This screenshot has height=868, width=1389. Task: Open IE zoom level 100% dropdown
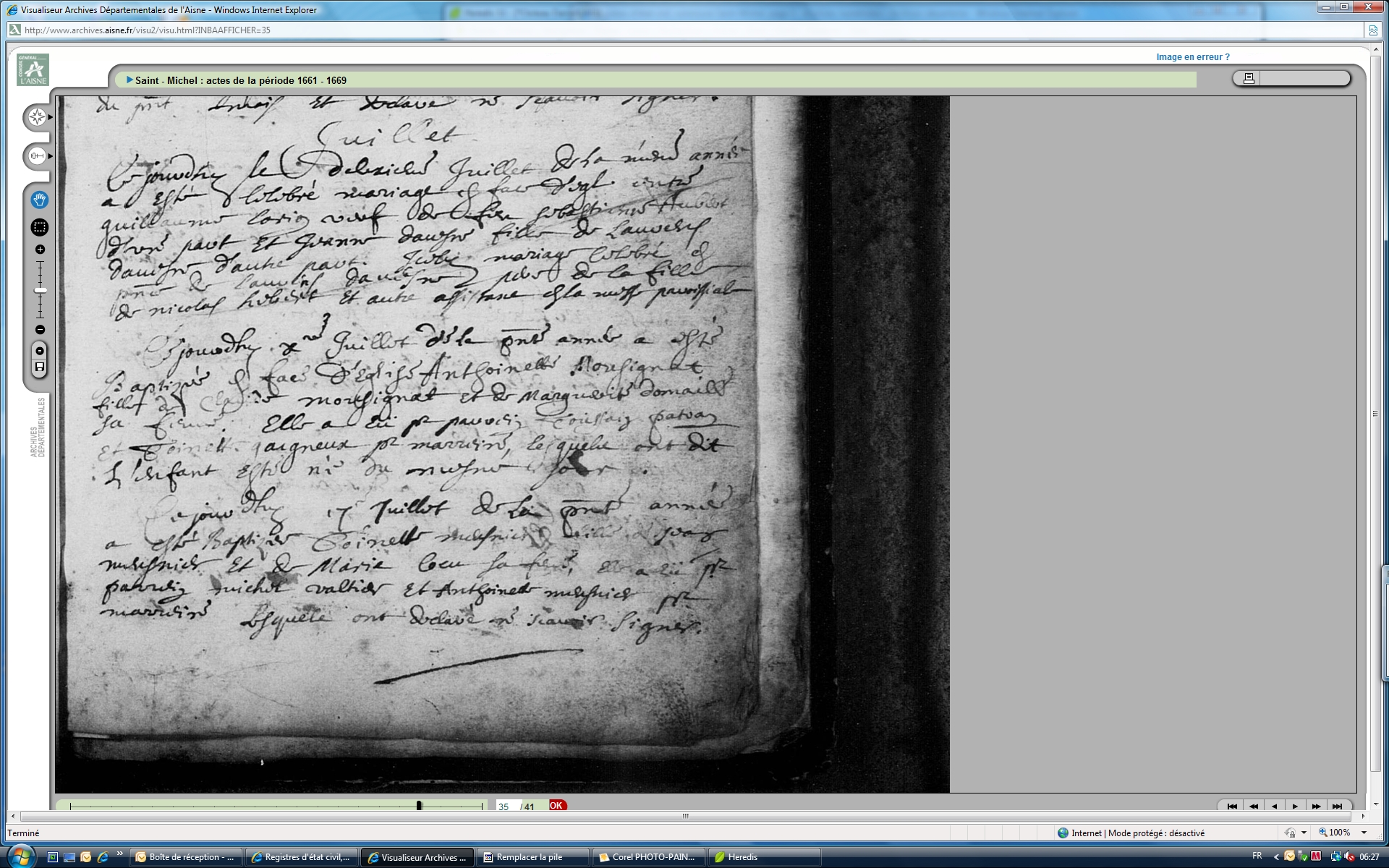pos(1364,833)
